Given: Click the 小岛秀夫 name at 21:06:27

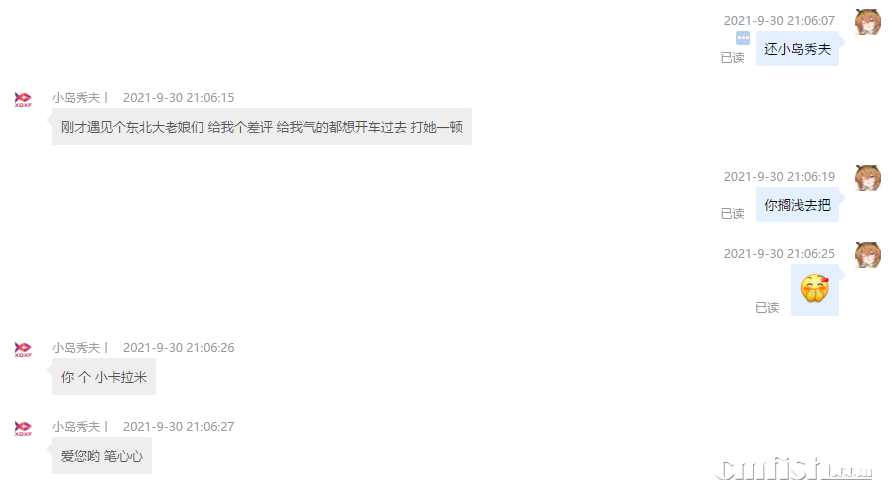Looking at the screenshot, I should [x=76, y=427].
